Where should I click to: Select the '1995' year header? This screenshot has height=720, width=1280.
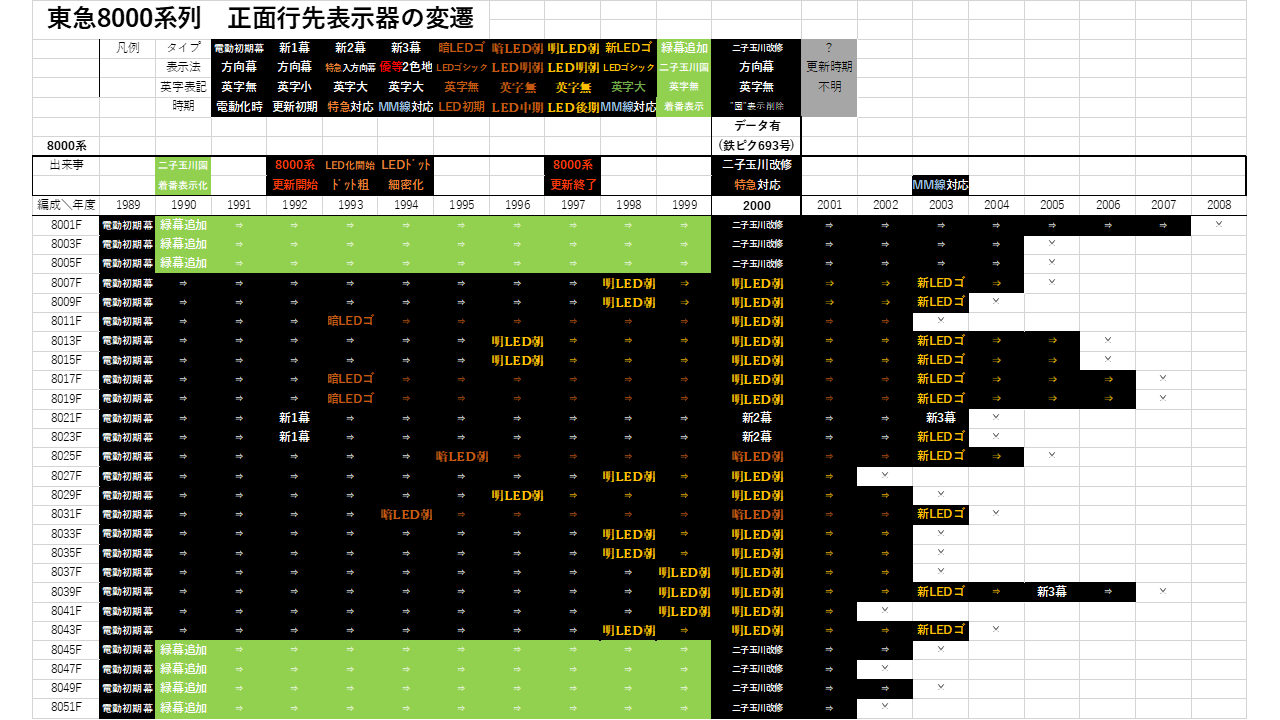point(461,205)
